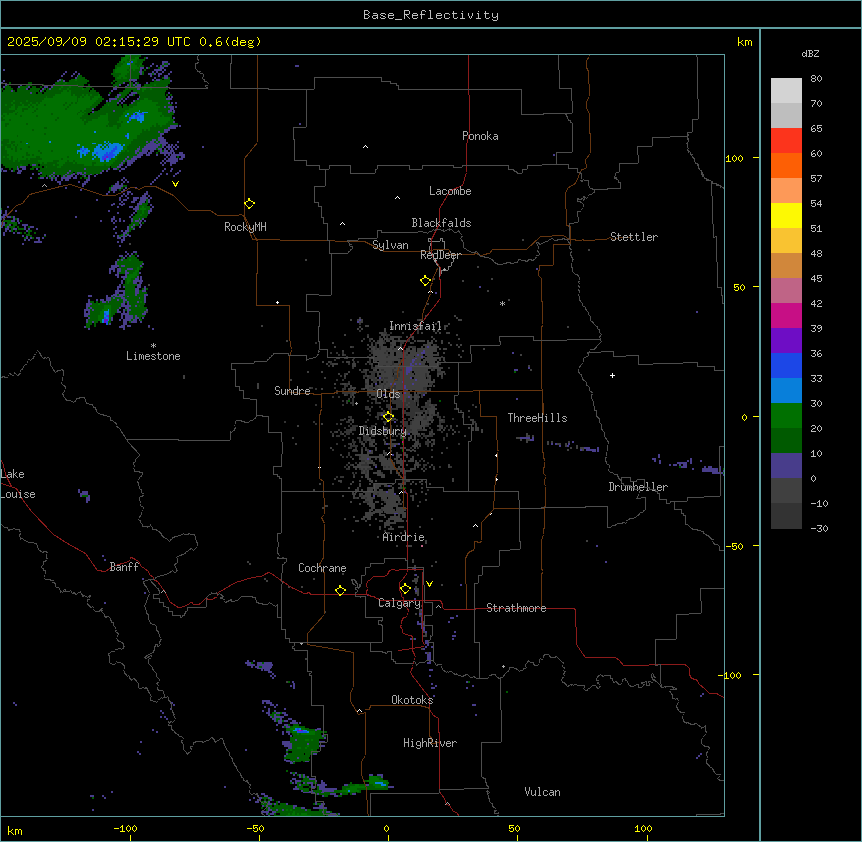Click the light orange 54–57 dBZ swatch
The image size is (862, 842).
[786, 191]
